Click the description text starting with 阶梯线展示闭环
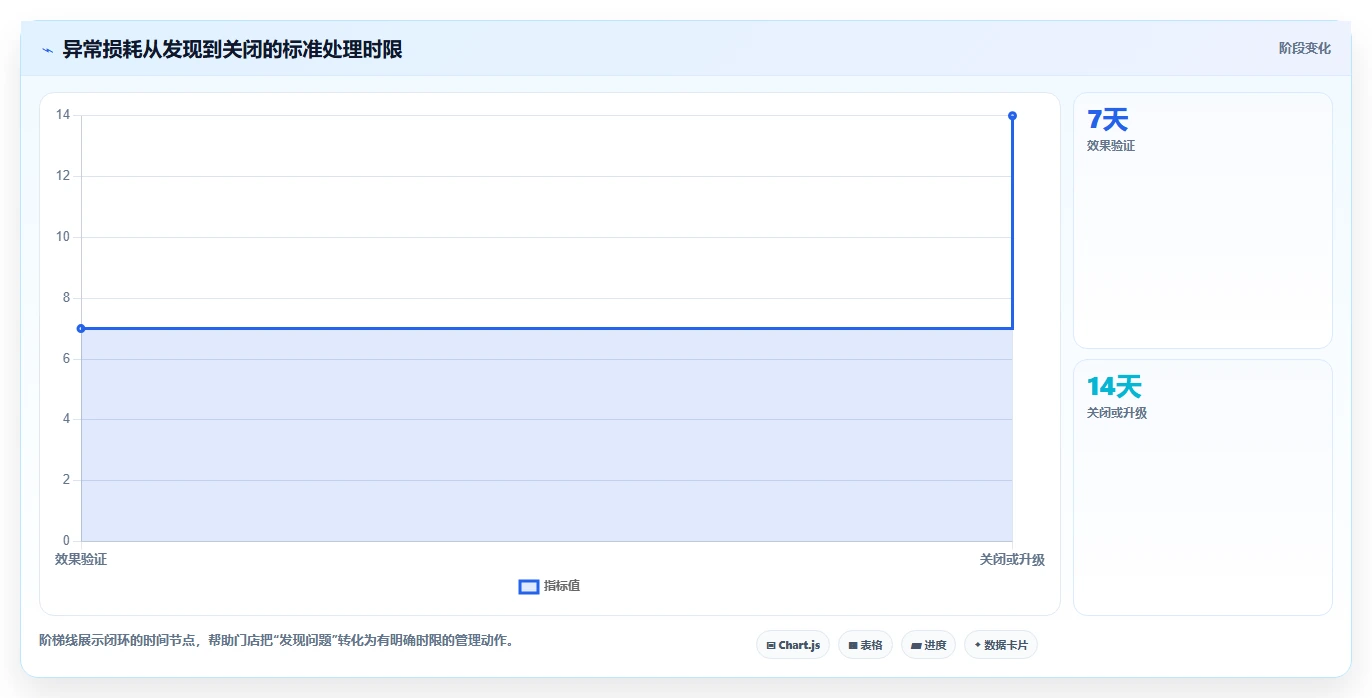 pos(276,640)
